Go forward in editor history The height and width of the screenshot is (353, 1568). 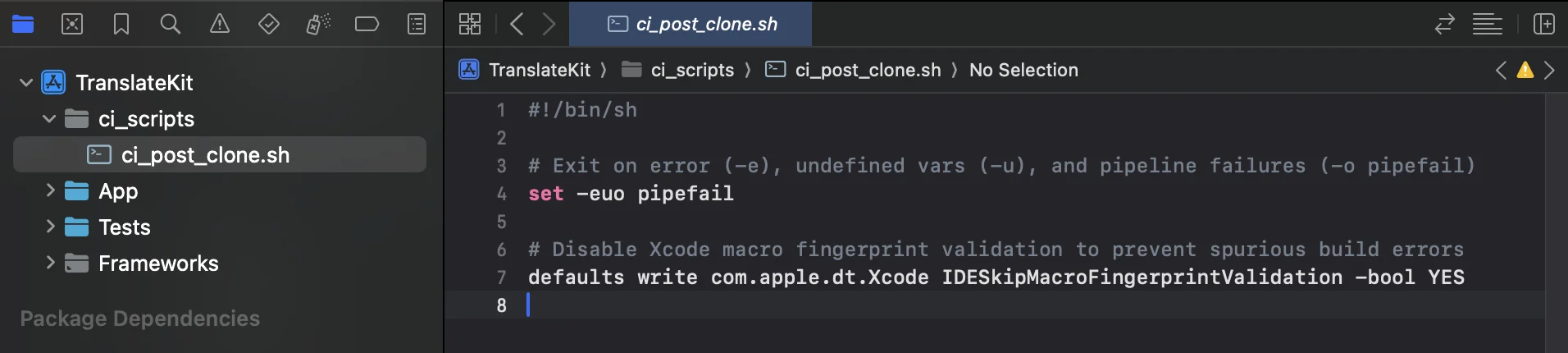click(x=549, y=25)
